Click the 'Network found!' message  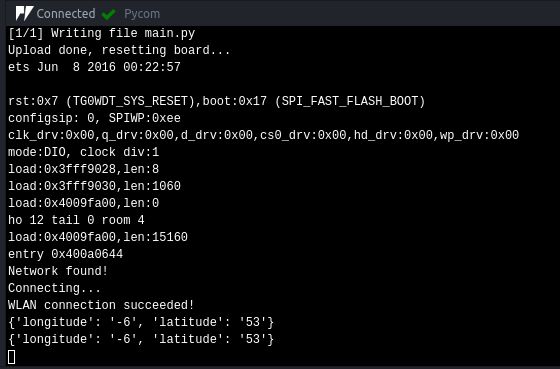58,271
